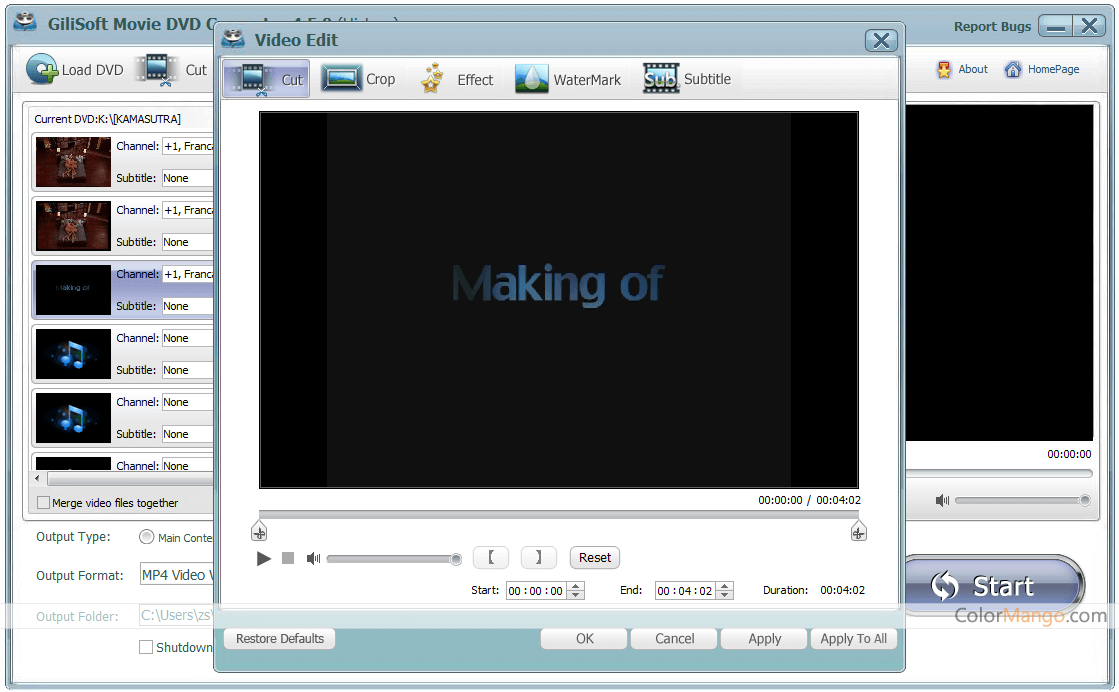The width and height of the screenshot is (1119, 692).
Task: Click the Video Edit seek bar
Action: click(x=559, y=514)
